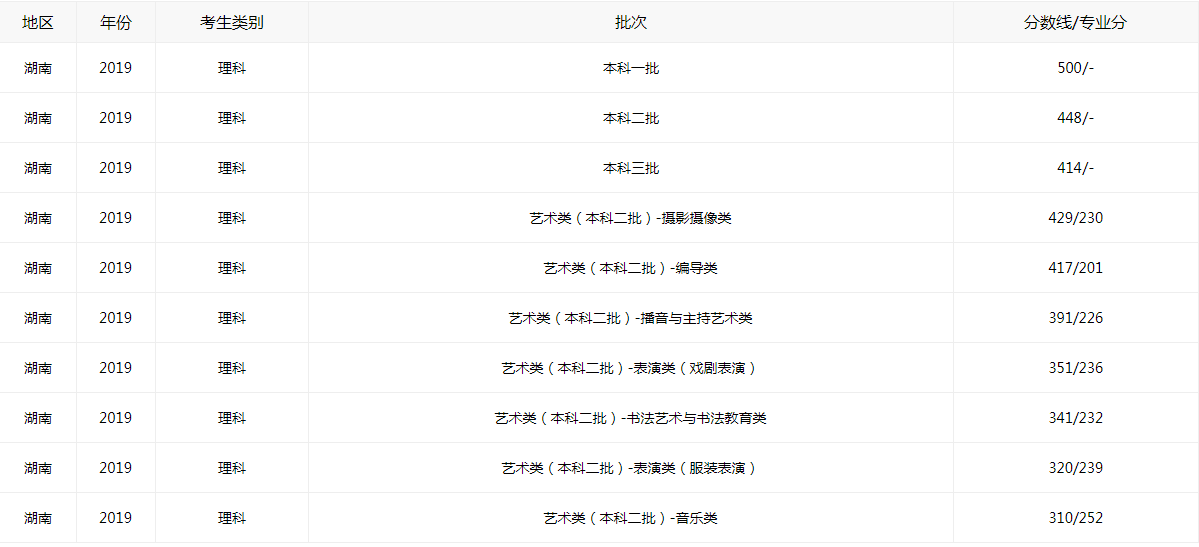Click the 音乐类 art batch row
The height and width of the screenshot is (547, 1199).
coord(631,518)
